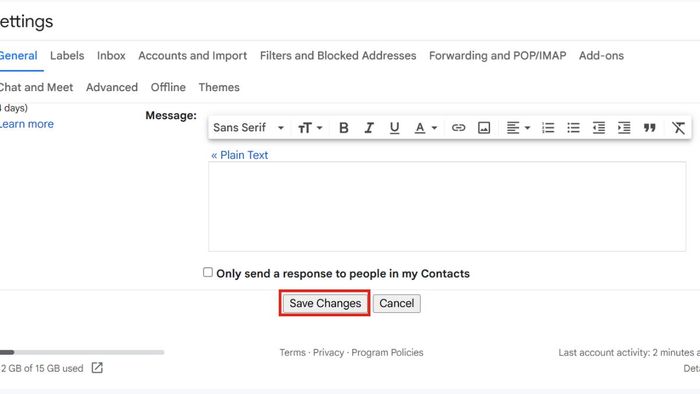700x394 pixels.
Task: Switch to the General settings tab
Action: 18,56
